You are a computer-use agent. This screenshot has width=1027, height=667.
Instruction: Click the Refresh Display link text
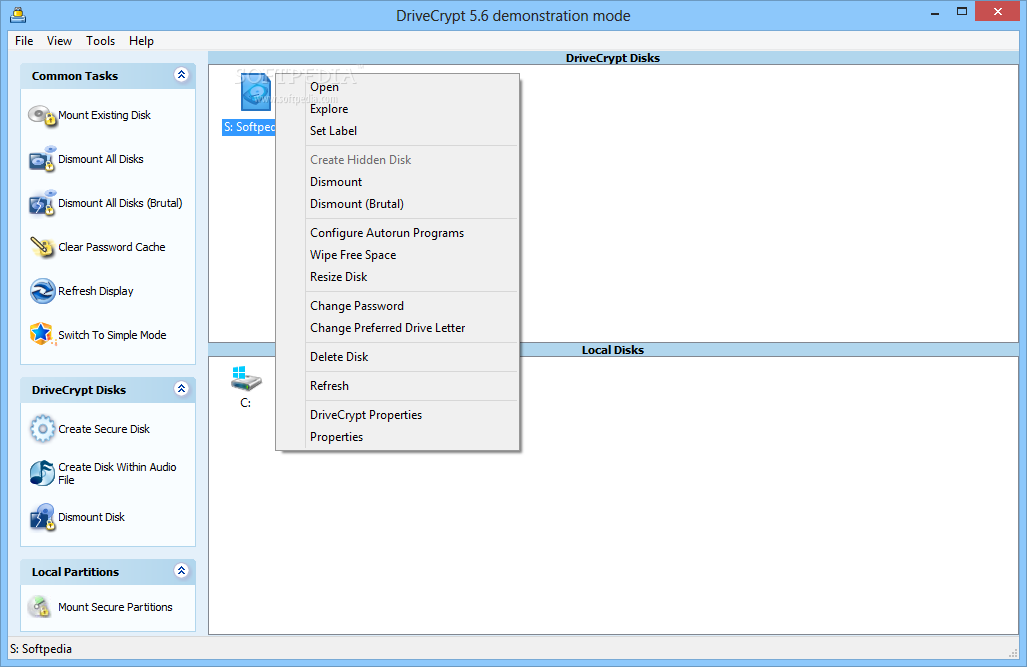point(96,291)
